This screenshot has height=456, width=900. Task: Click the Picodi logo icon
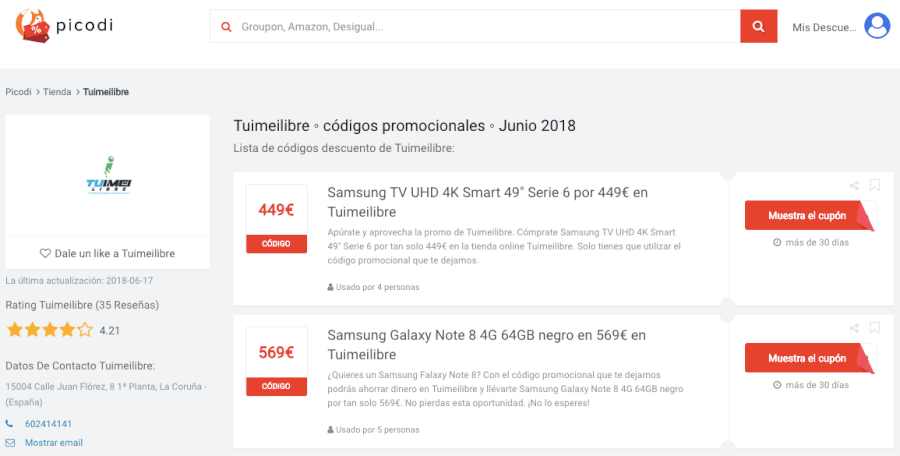pos(34,26)
